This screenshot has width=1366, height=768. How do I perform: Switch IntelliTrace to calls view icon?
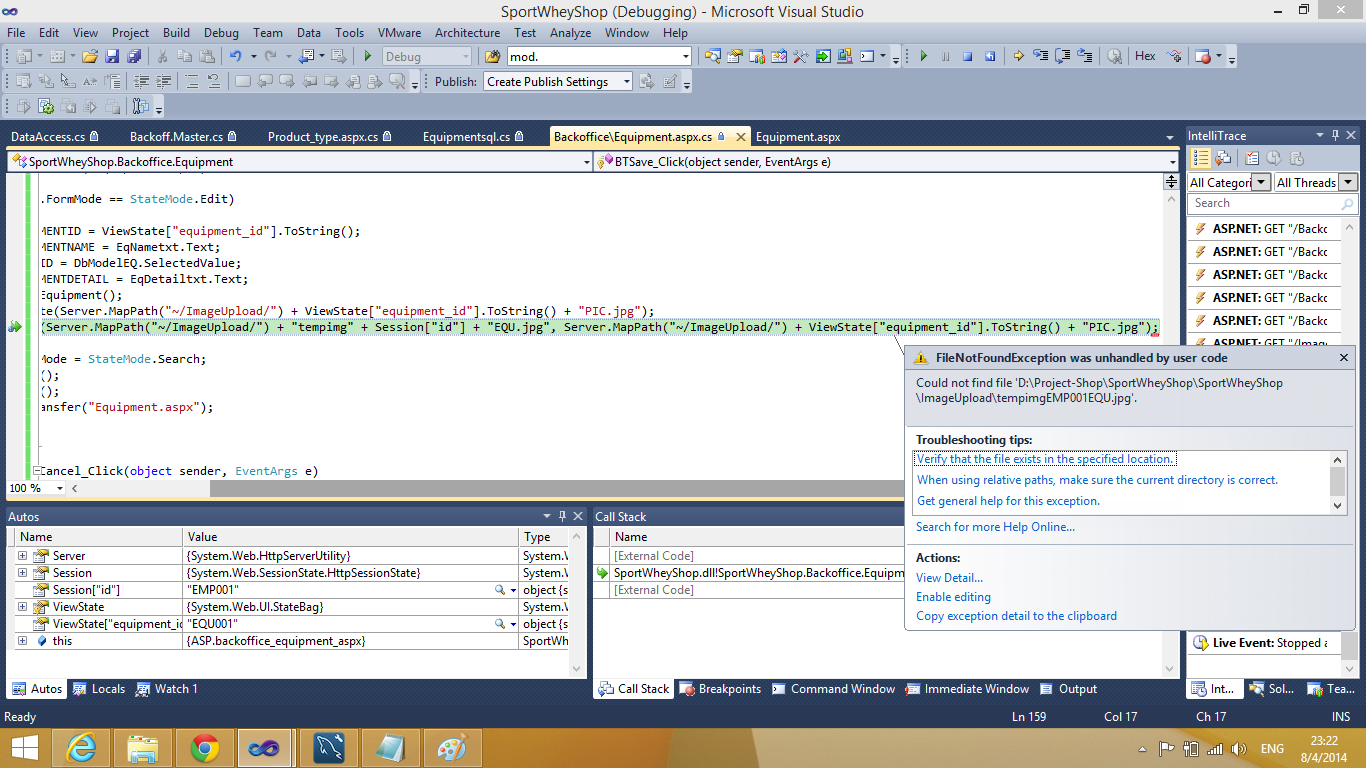[1222, 158]
